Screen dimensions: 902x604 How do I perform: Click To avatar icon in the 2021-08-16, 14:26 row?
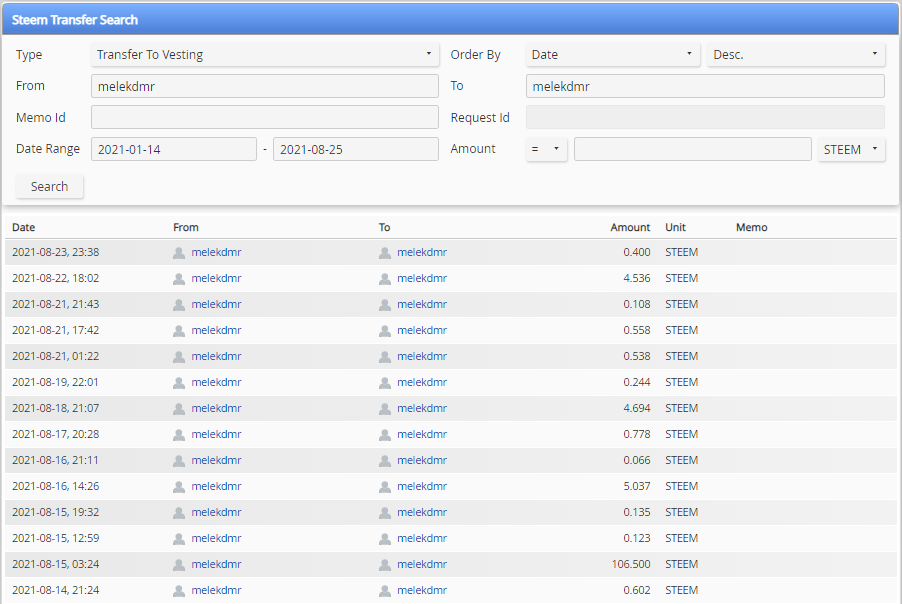click(x=385, y=487)
